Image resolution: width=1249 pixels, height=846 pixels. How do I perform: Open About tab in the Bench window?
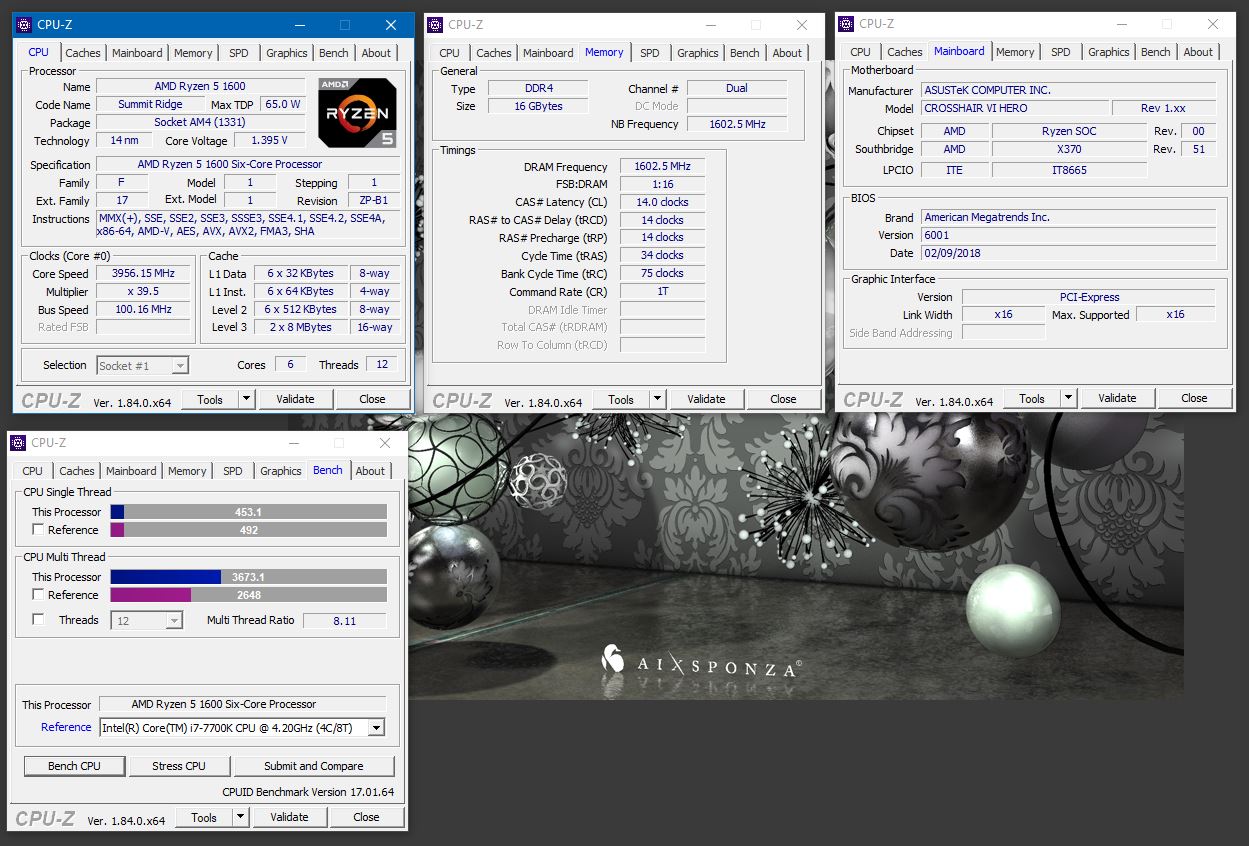370,471
